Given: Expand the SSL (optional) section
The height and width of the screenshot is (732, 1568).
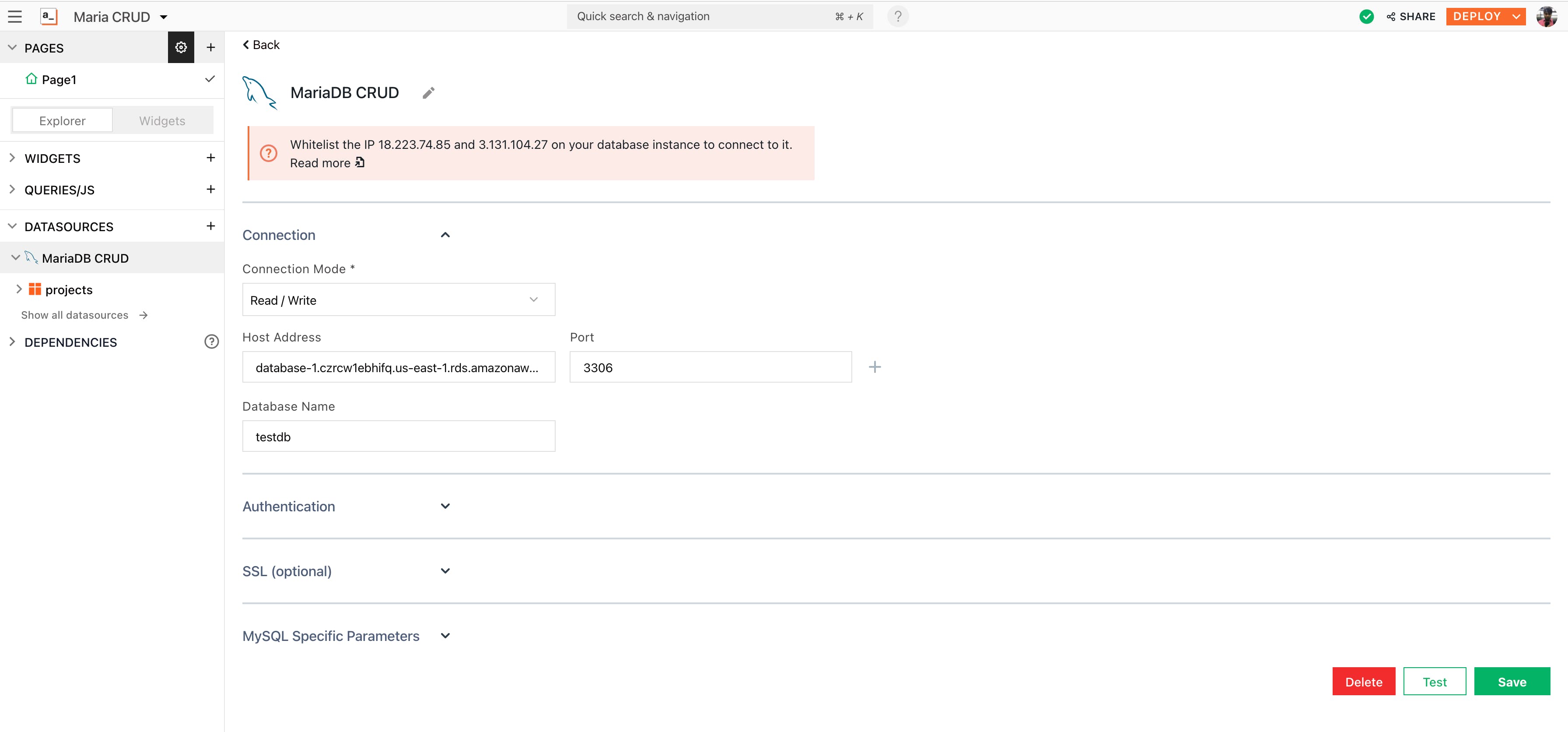Looking at the screenshot, I should [x=445, y=571].
